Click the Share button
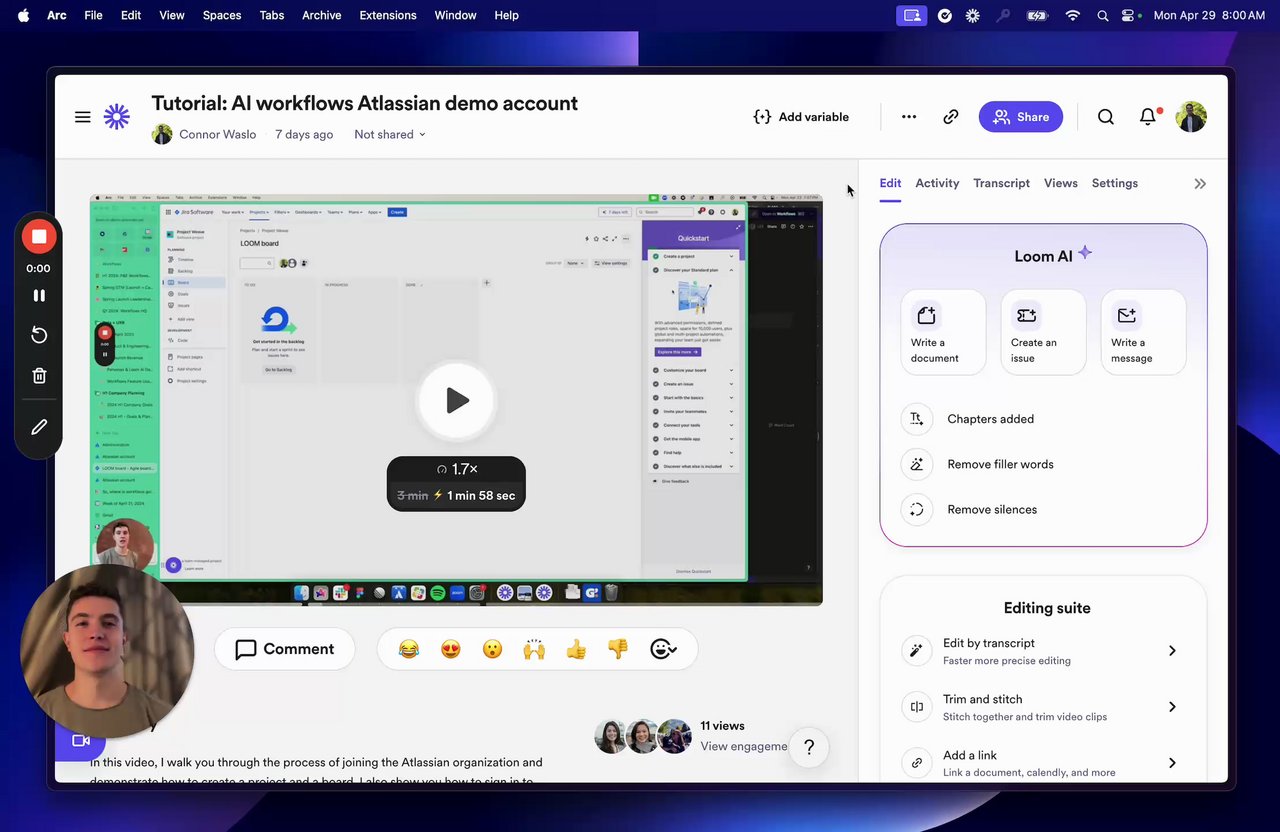The width and height of the screenshot is (1280, 832). [1021, 117]
